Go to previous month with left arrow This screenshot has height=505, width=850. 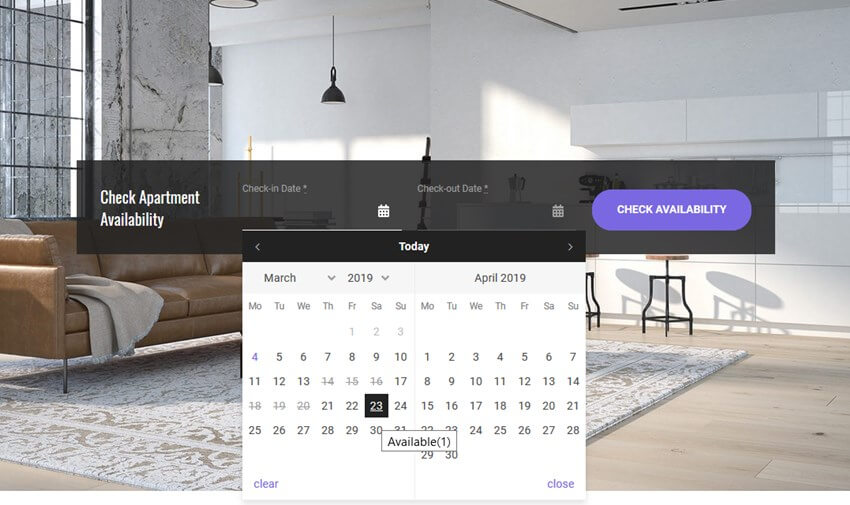[257, 247]
